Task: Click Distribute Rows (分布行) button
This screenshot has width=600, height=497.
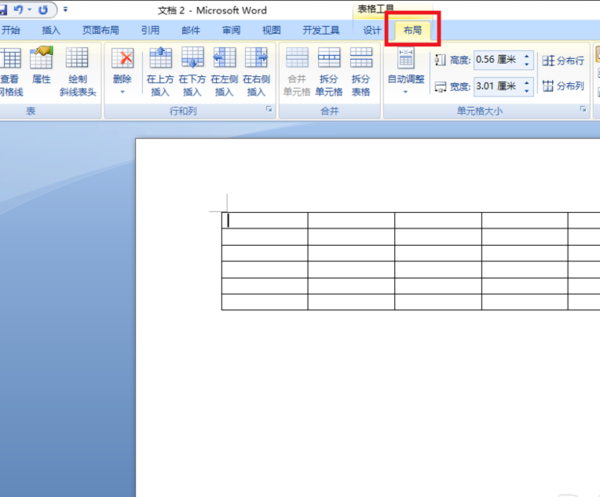Action: [x=563, y=60]
